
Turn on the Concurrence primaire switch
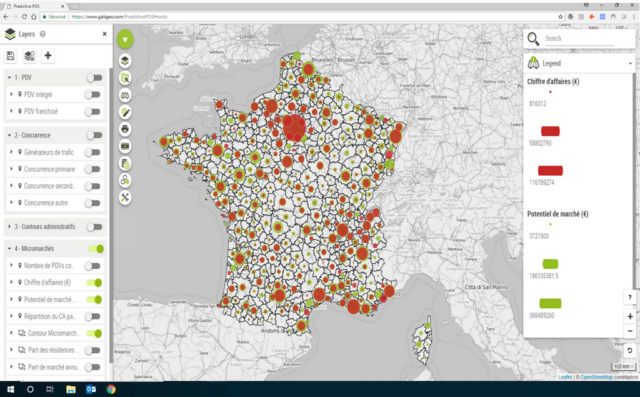(93, 169)
